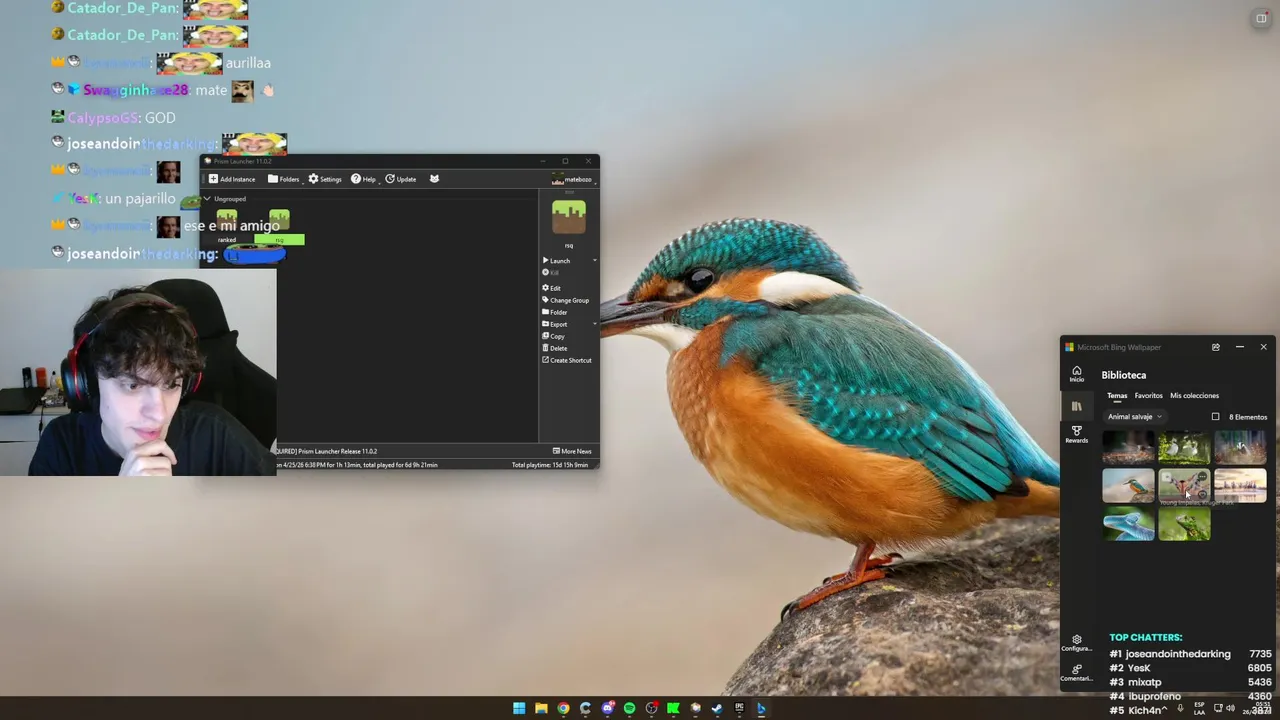Viewport: 1280px width, 720px height.
Task: Open the Animal salvaje theme dropdown
Action: [x=1134, y=417]
